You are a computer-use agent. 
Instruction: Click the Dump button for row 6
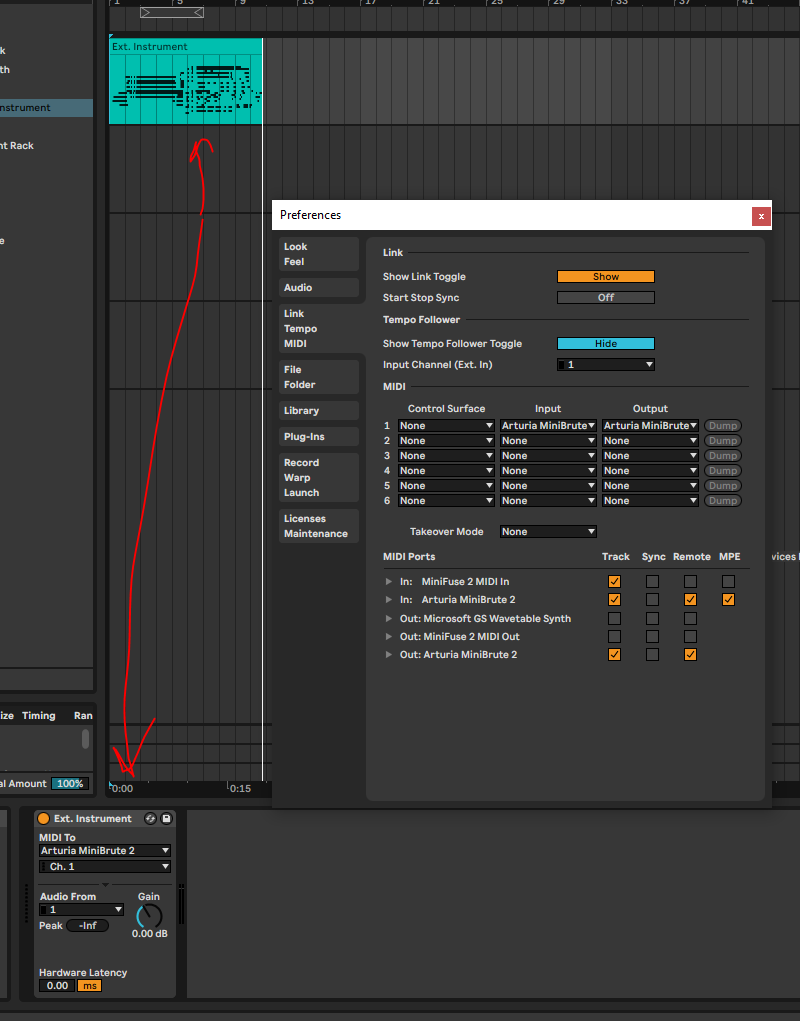point(723,501)
